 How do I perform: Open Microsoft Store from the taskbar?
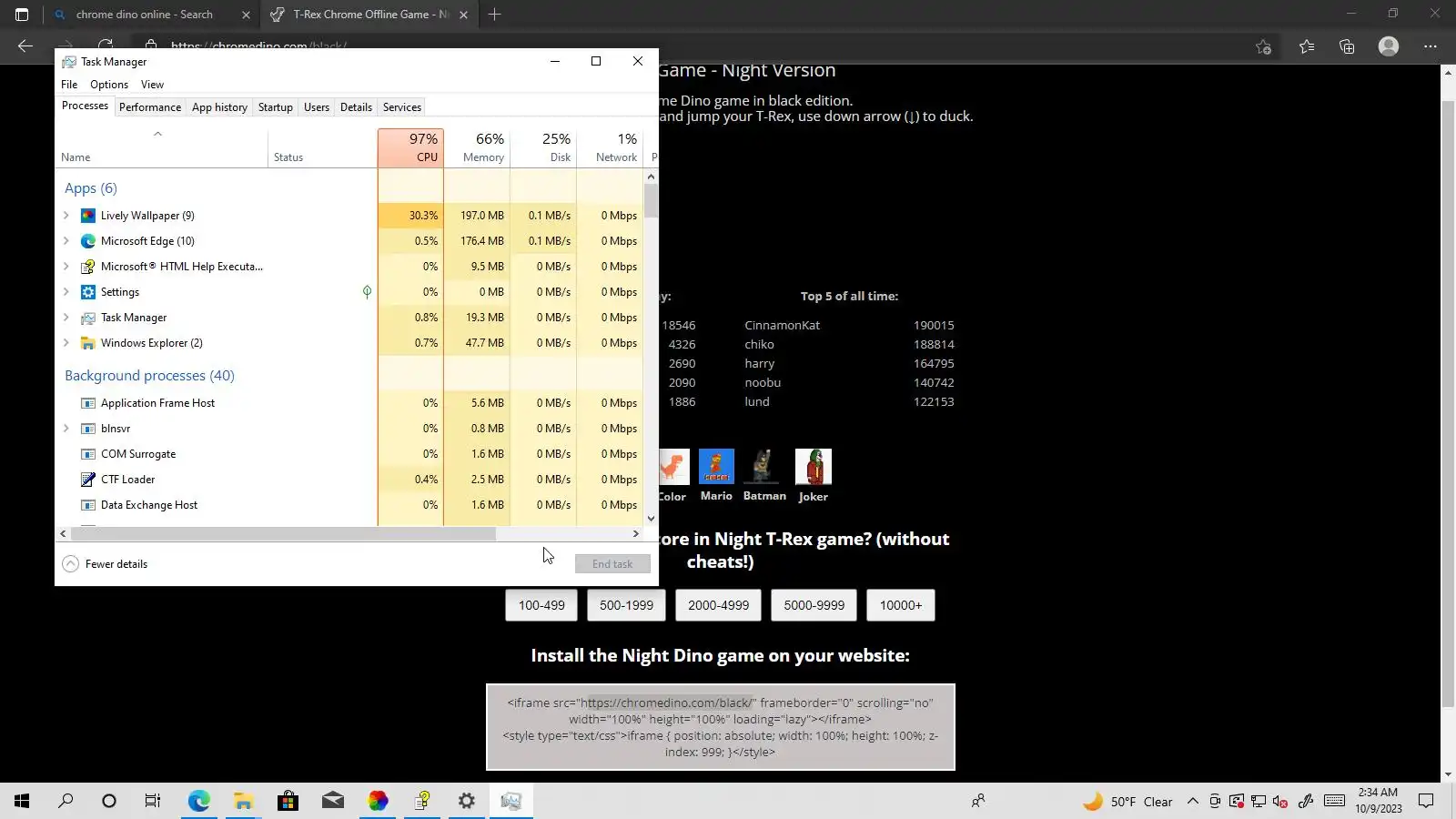[x=288, y=801]
